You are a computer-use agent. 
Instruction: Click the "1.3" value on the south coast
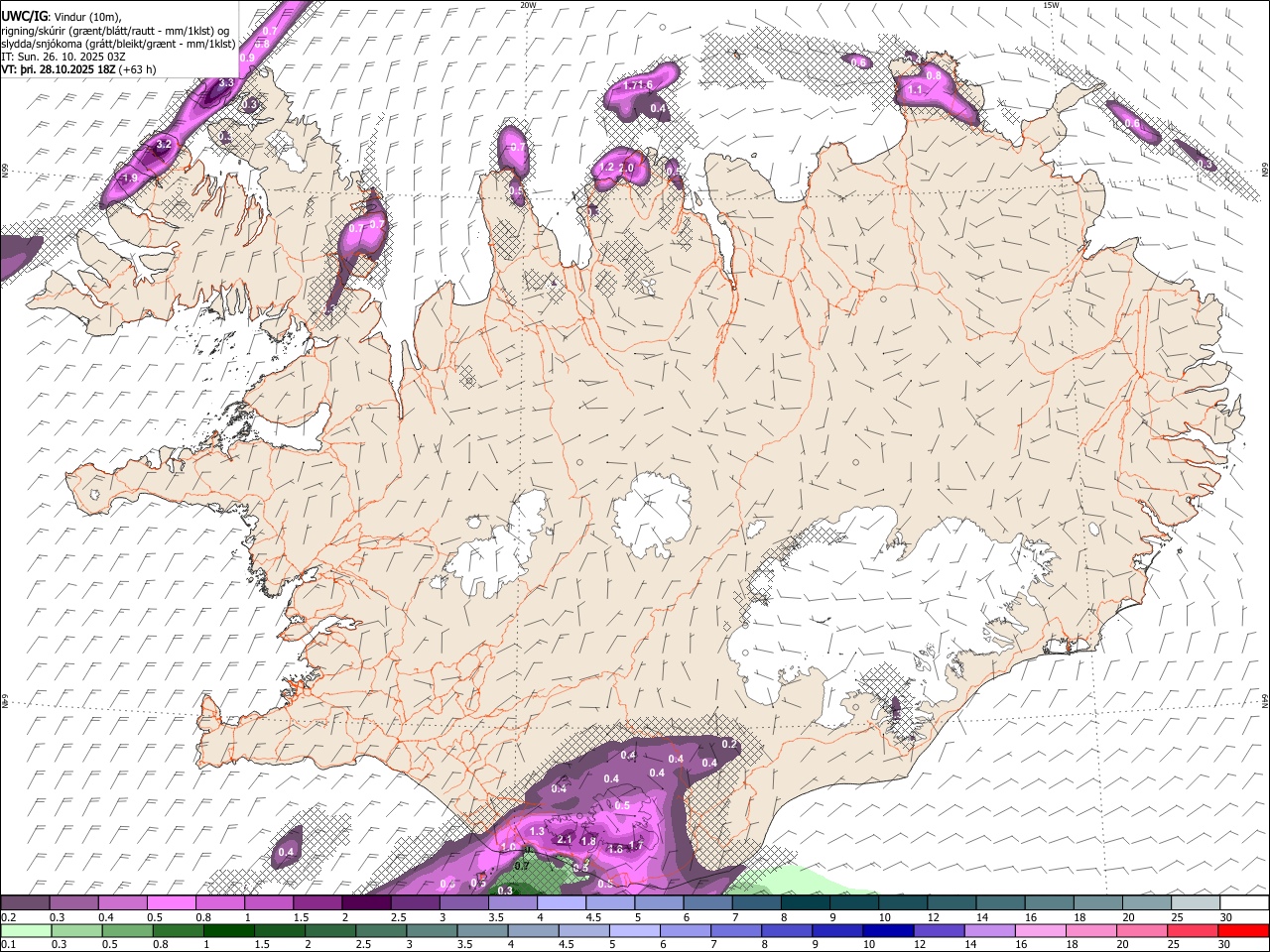pyautogui.click(x=537, y=831)
